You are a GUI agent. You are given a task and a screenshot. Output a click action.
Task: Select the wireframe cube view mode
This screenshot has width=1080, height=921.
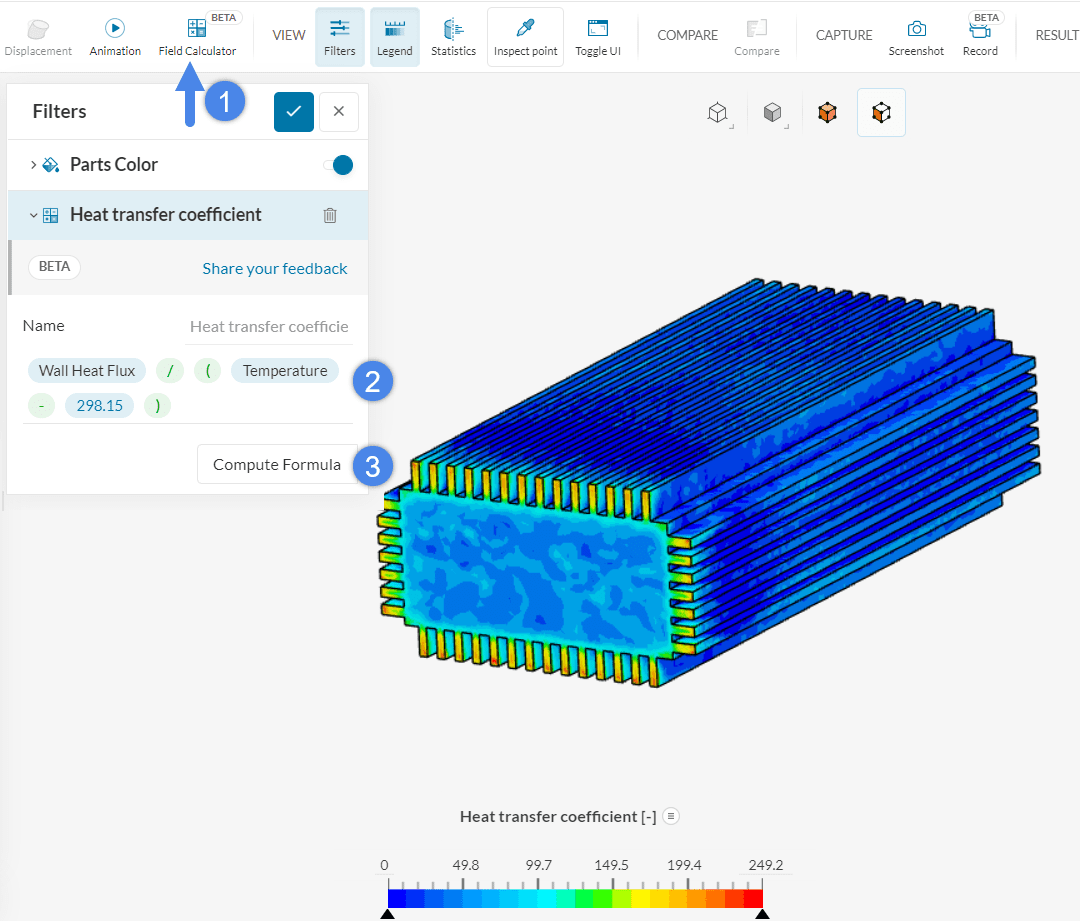point(717,113)
